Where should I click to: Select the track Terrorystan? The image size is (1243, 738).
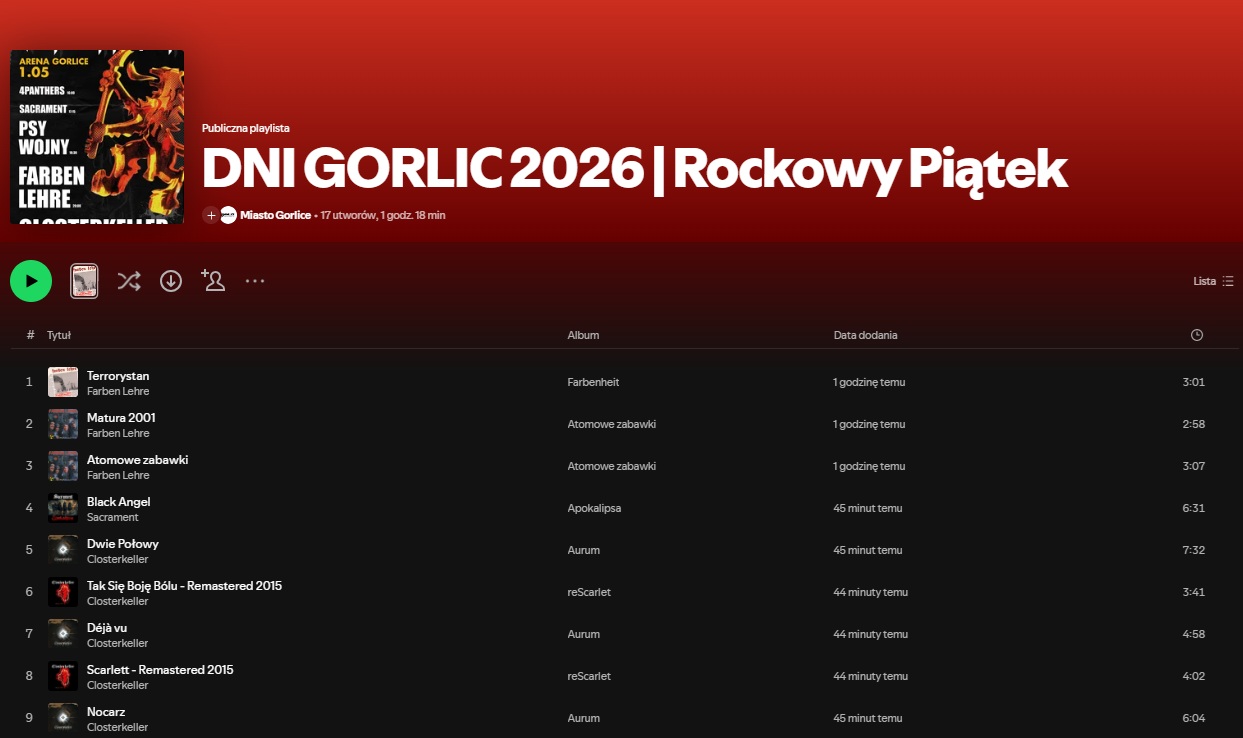coord(118,376)
